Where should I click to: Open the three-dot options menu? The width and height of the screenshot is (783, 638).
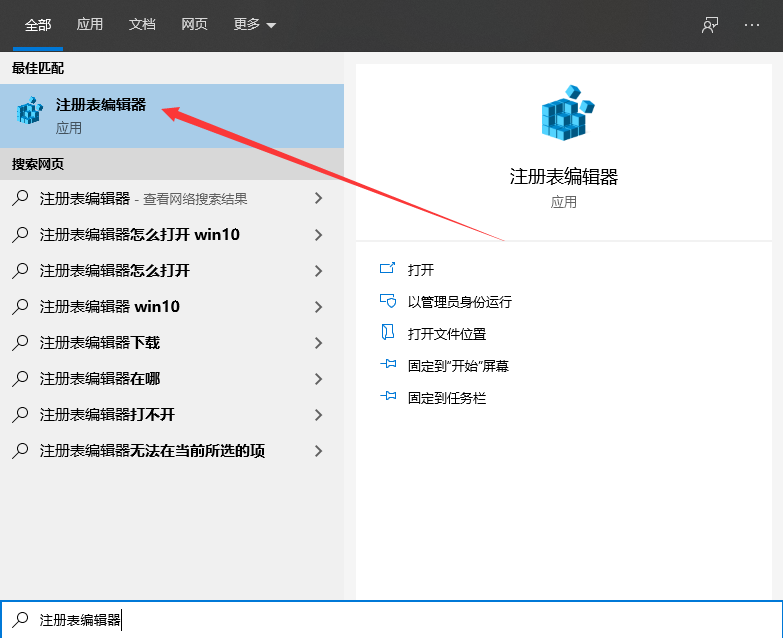pyautogui.click(x=752, y=25)
